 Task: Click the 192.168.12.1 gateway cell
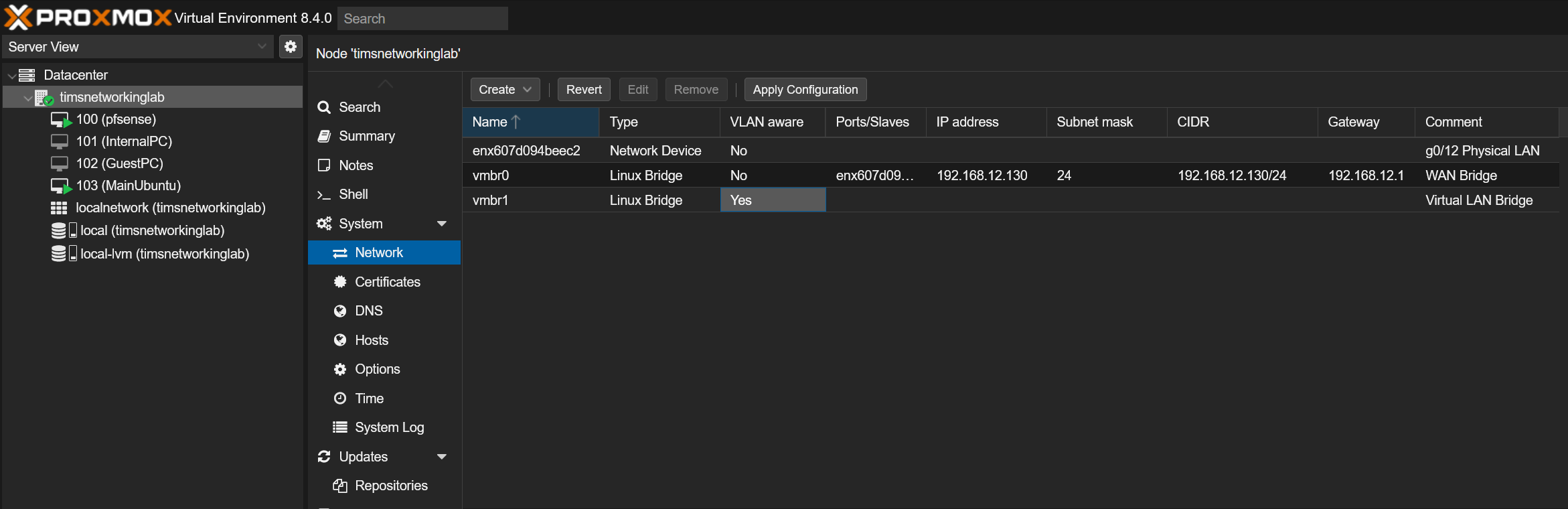point(1366,175)
